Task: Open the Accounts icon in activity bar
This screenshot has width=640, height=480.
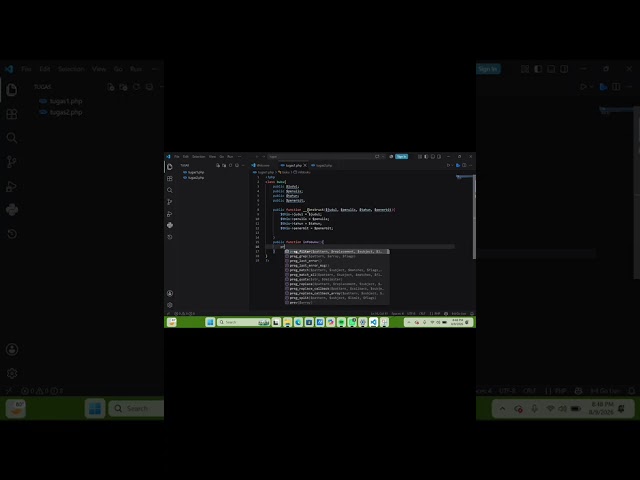Action: coord(170,293)
